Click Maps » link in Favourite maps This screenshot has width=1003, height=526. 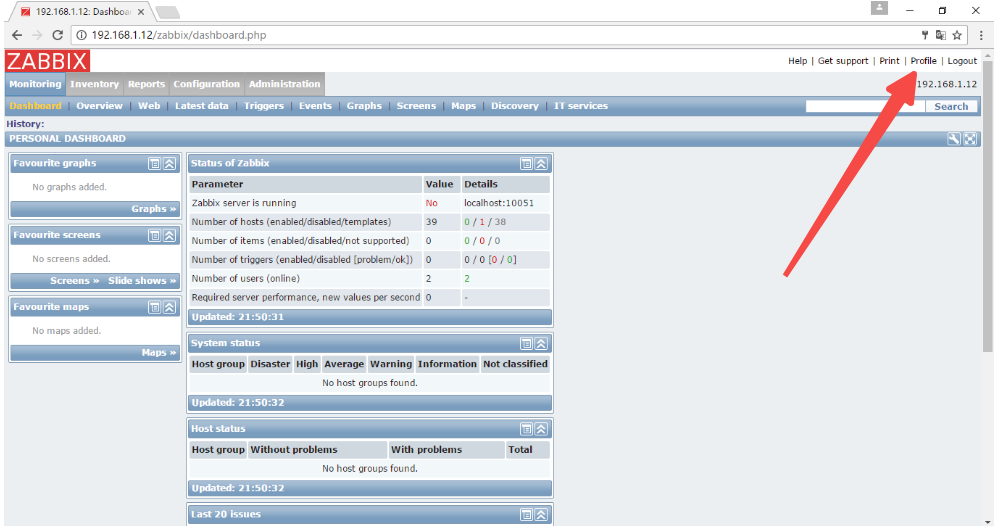(x=159, y=353)
